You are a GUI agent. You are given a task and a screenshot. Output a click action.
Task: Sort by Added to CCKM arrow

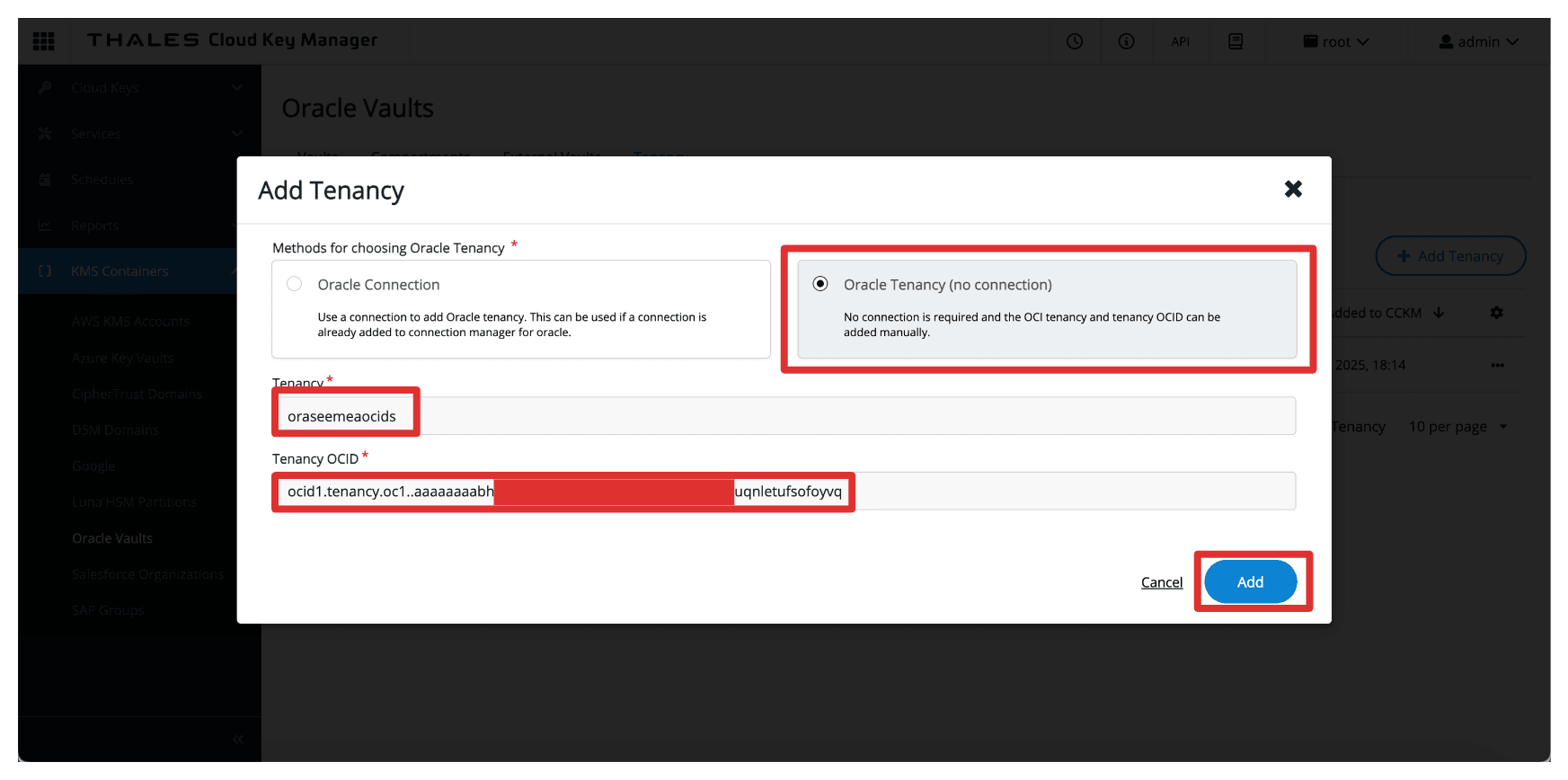click(x=1439, y=313)
